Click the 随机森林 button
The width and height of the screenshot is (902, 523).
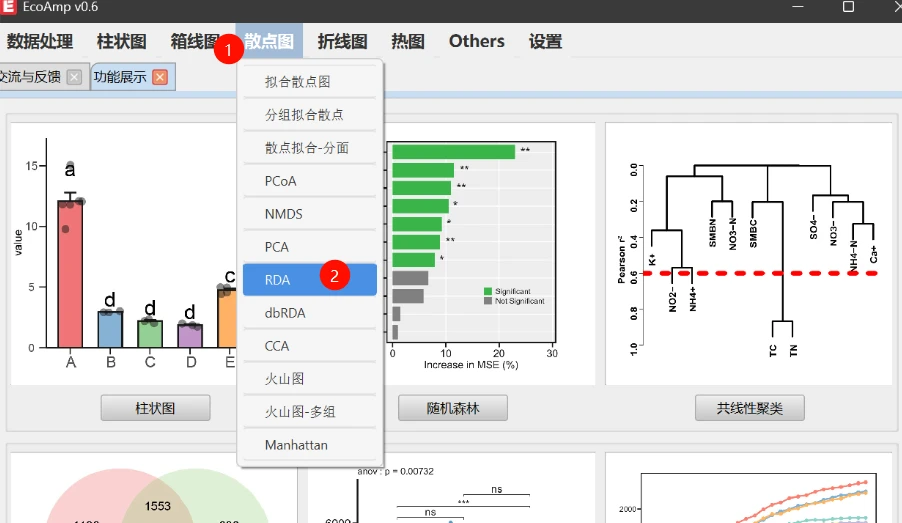point(453,408)
